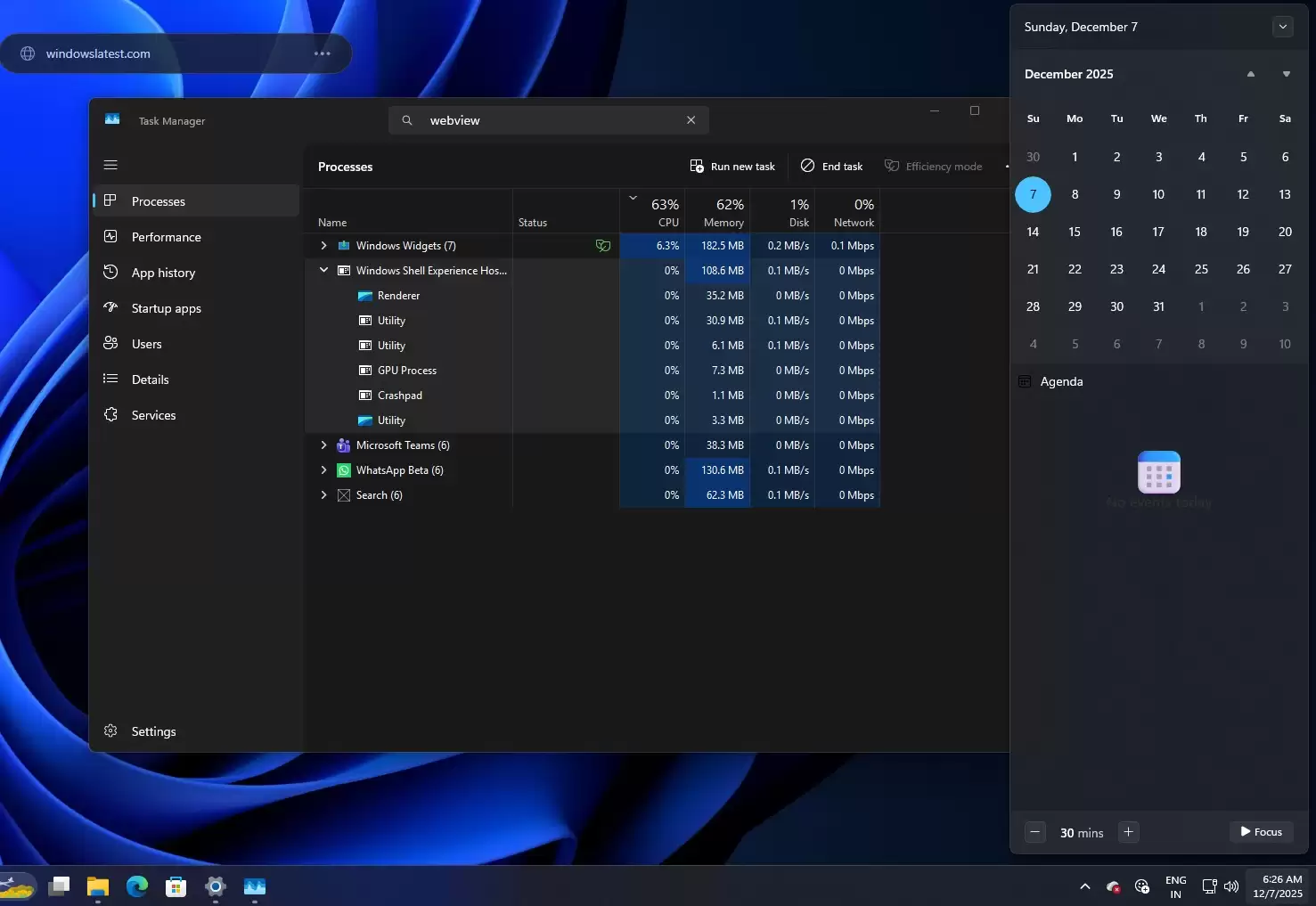This screenshot has width=1316, height=906.
Task: Mute system volume via the speaker tray icon
Action: tap(1230, 886)
